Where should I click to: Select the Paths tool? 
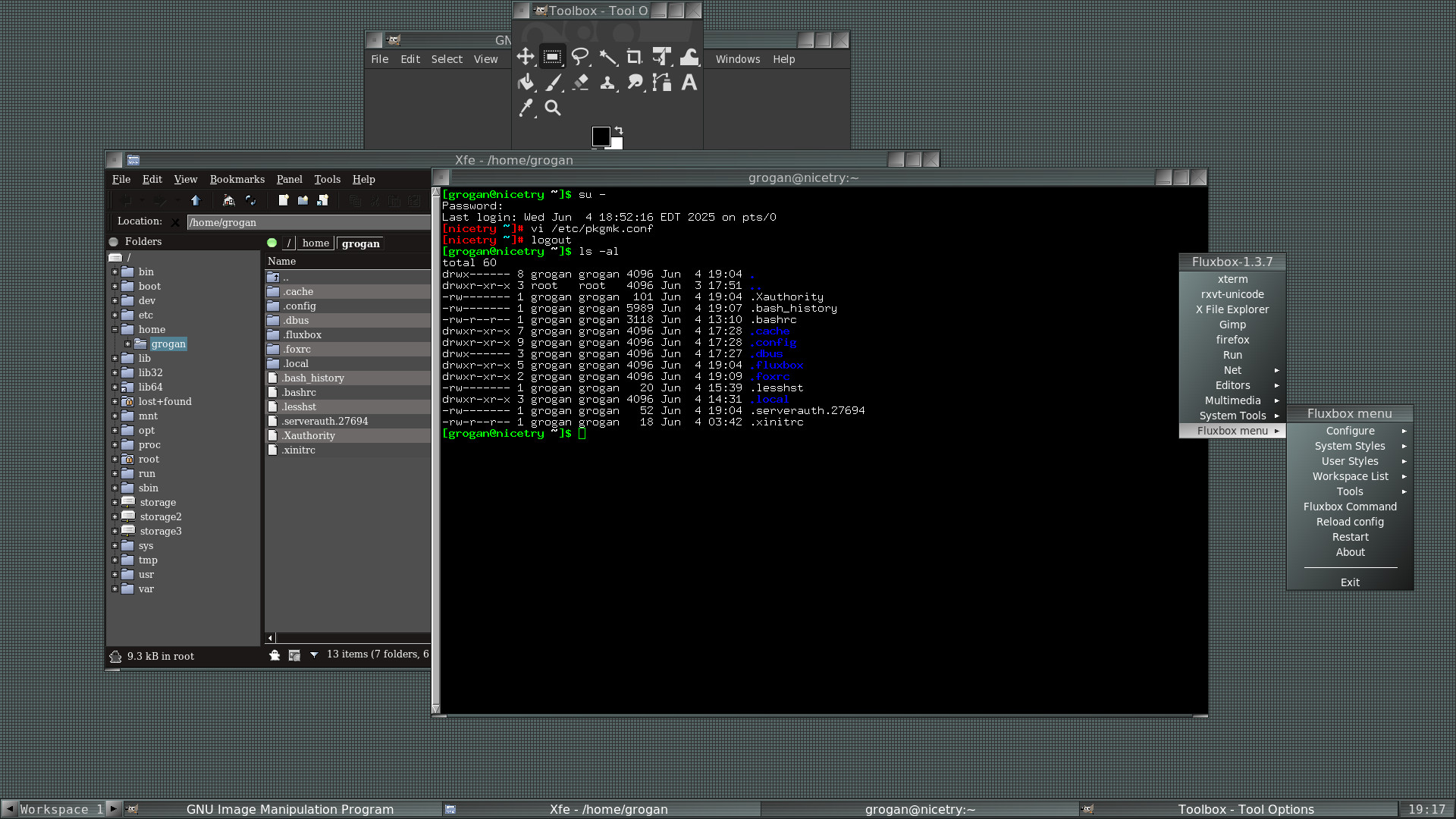pyautogui.click(x=662, y=83)
